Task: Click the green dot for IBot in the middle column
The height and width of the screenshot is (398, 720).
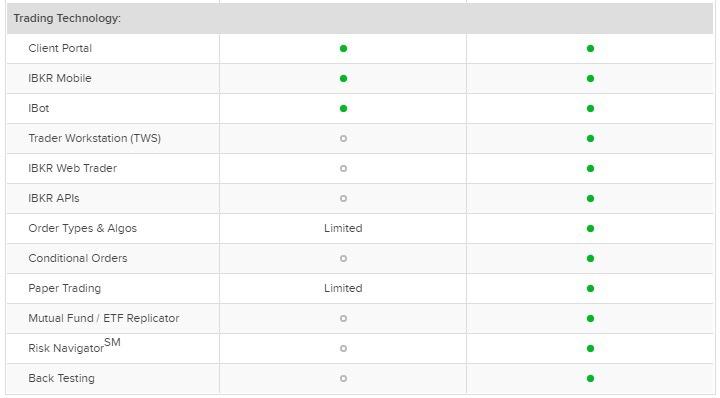Action: [x=343, y=108]
